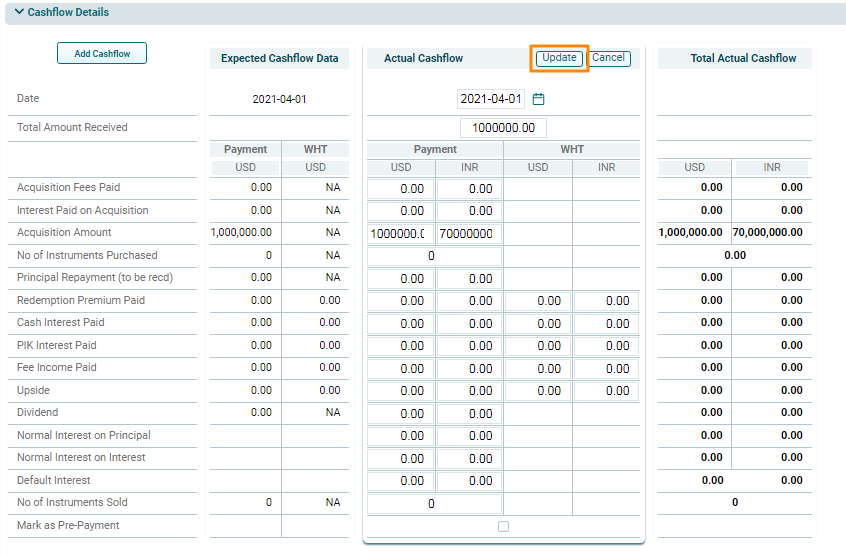Click the Add Cashflow button
This screenshot has height=556, width=846.
click(102, 54)
